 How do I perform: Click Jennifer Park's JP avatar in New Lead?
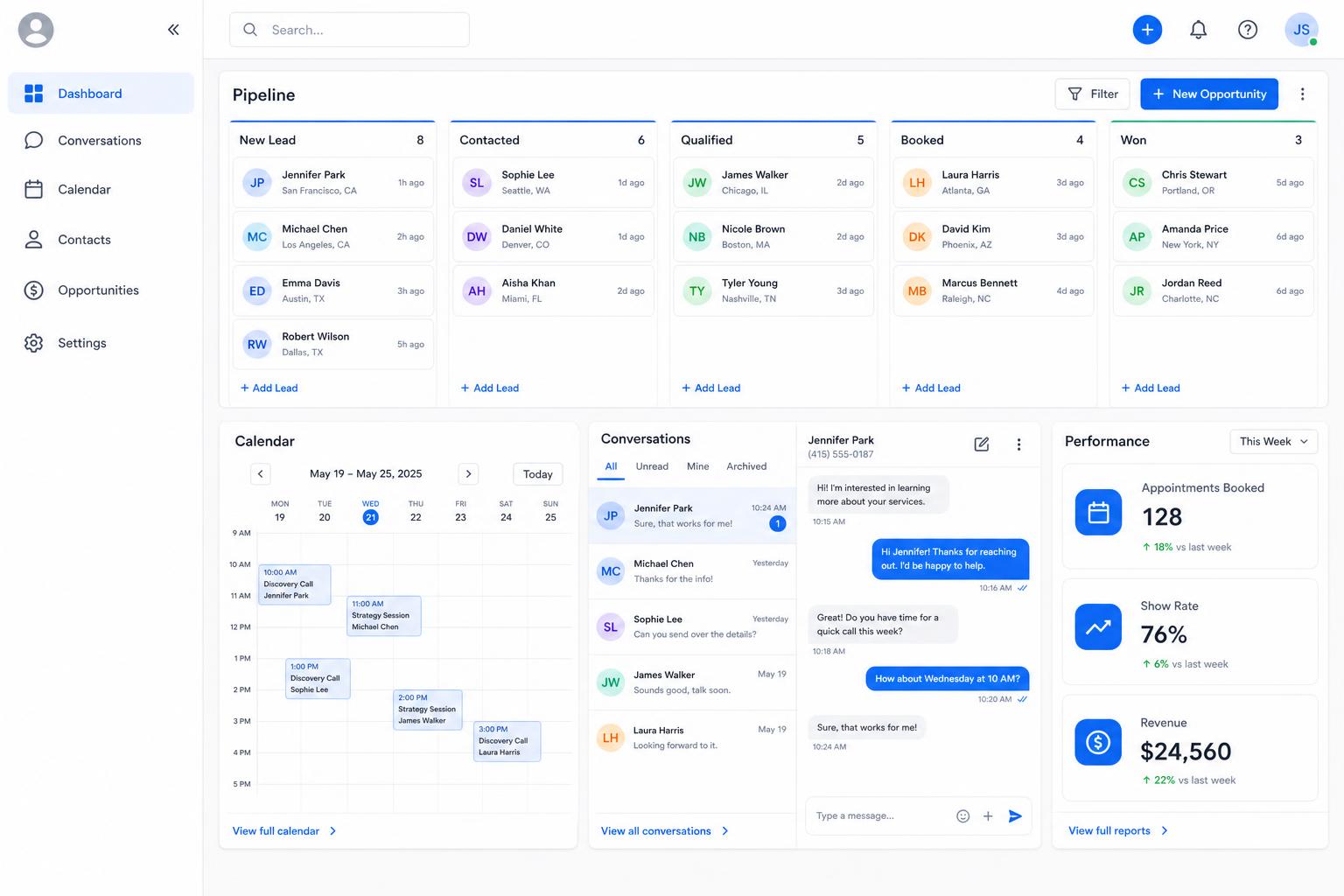(257, 183)
